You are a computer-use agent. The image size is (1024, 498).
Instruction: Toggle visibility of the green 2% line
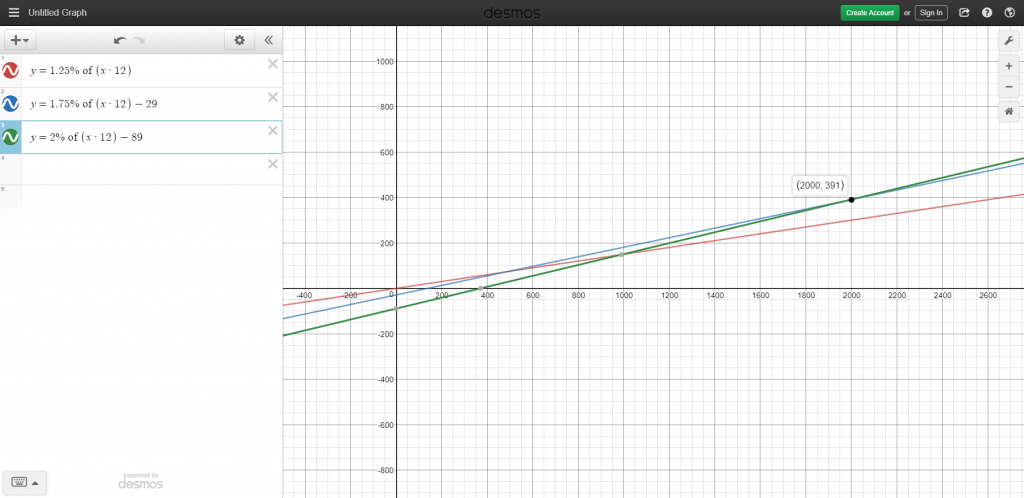click(x=10, y=137)
